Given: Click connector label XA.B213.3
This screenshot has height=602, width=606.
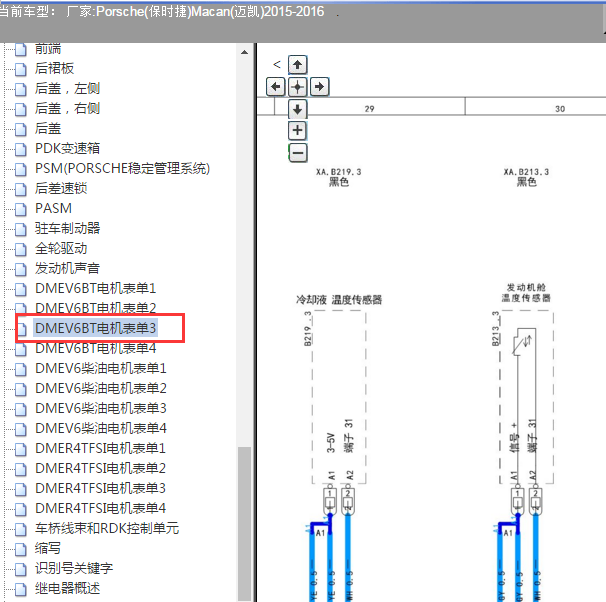Looking at the screenshot, I should [x=526, y=172].
